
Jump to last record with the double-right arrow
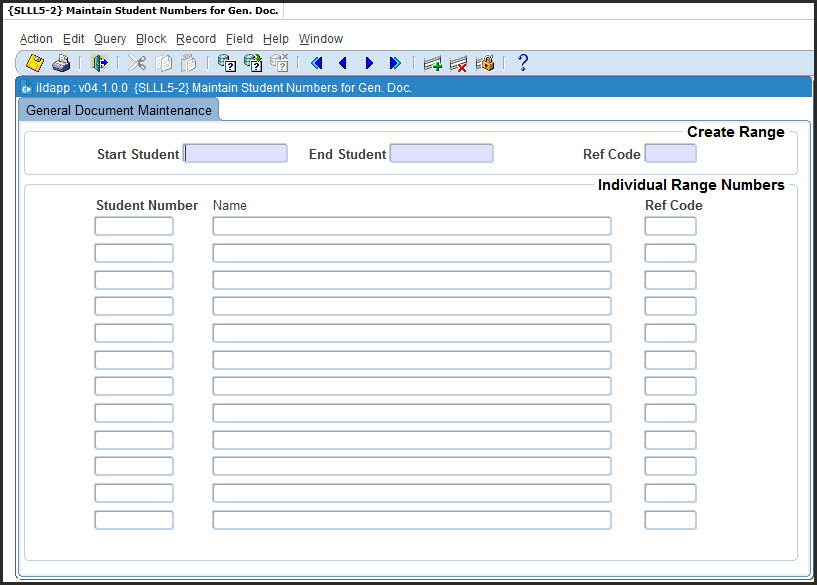(395, 63)
